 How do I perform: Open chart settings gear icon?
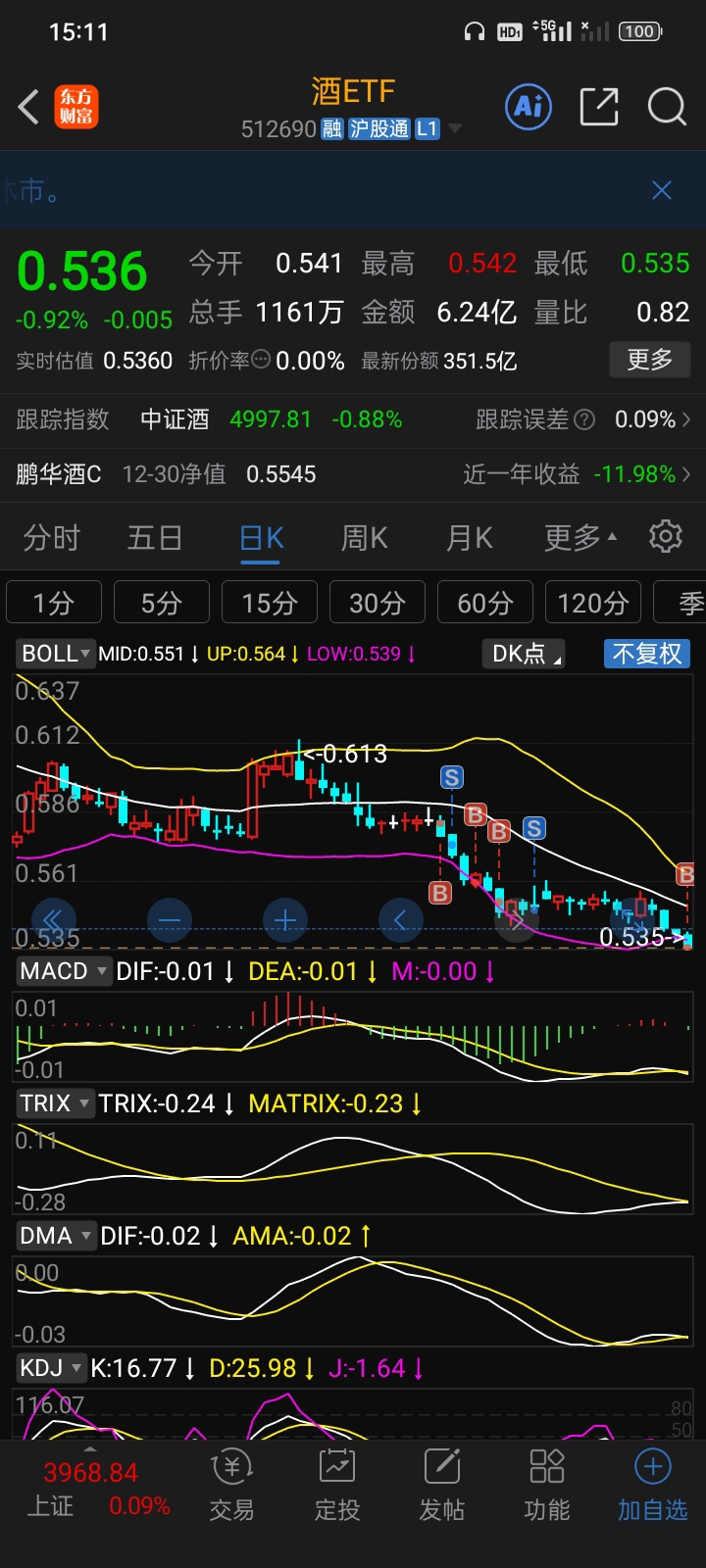[x=666, y=537]
